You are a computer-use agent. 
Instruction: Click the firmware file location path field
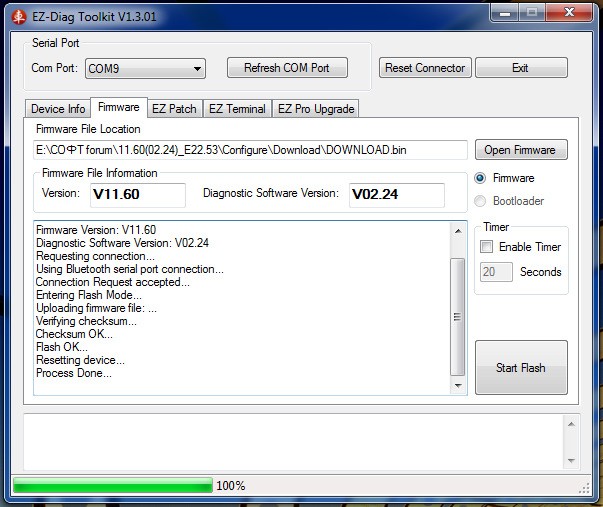point(250,150)
